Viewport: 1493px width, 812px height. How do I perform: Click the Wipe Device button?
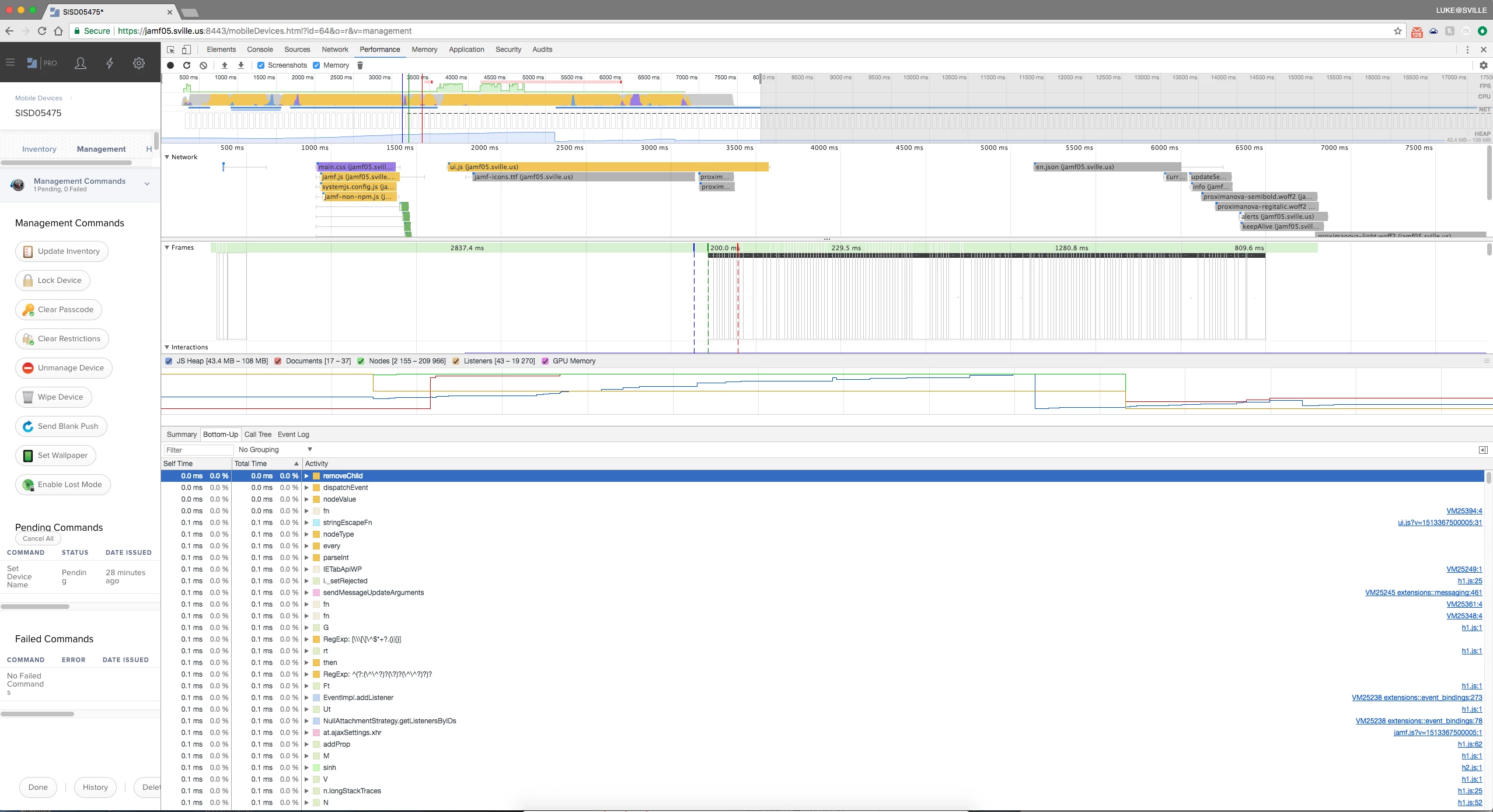click(54, 397)
